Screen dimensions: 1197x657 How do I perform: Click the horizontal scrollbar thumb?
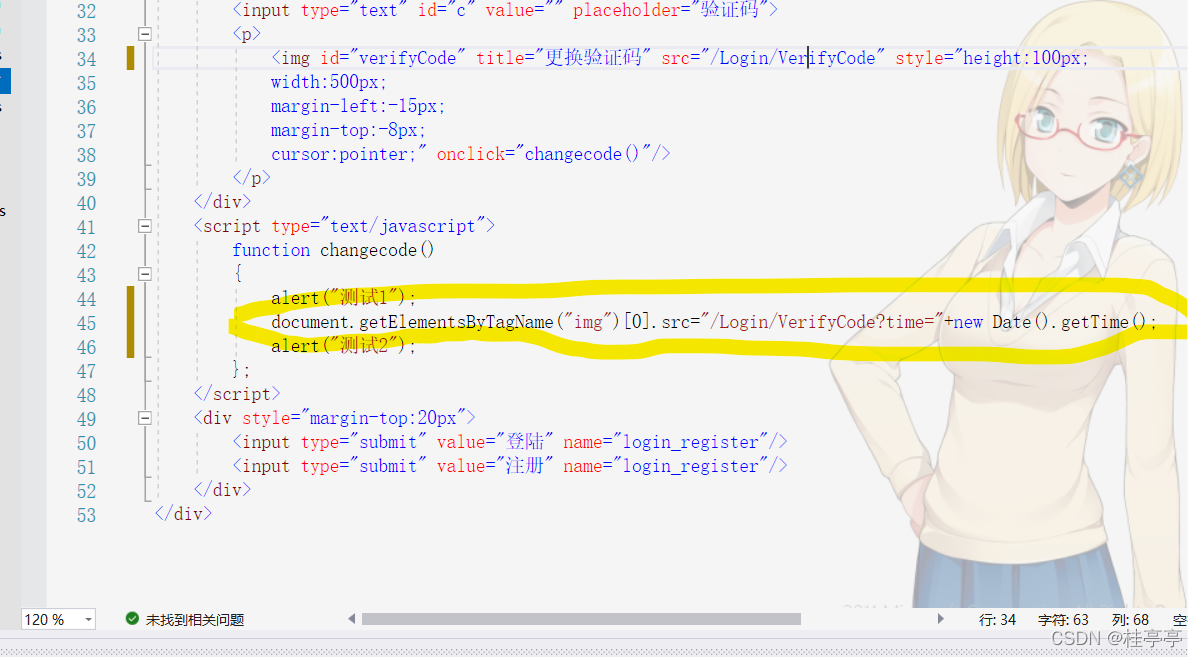[x=581, y=619]
